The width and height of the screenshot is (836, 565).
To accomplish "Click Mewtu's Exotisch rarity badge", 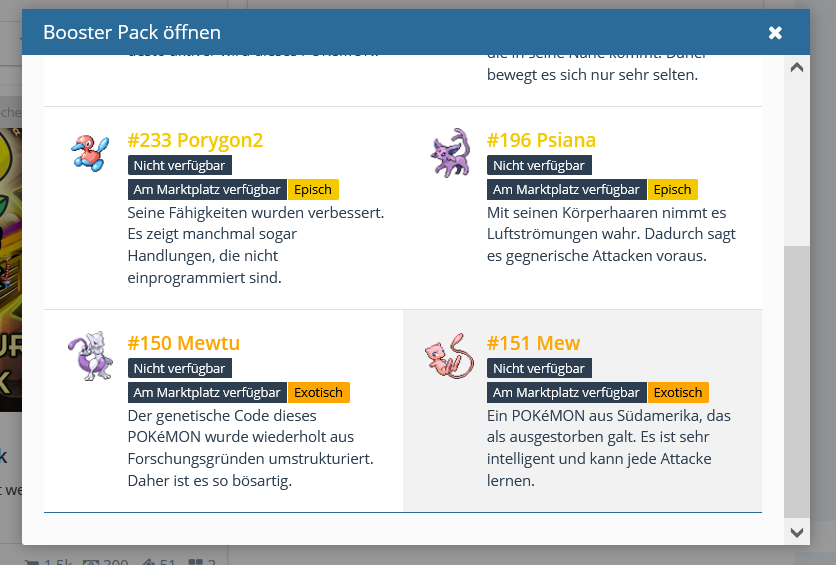I will (319, 393).
